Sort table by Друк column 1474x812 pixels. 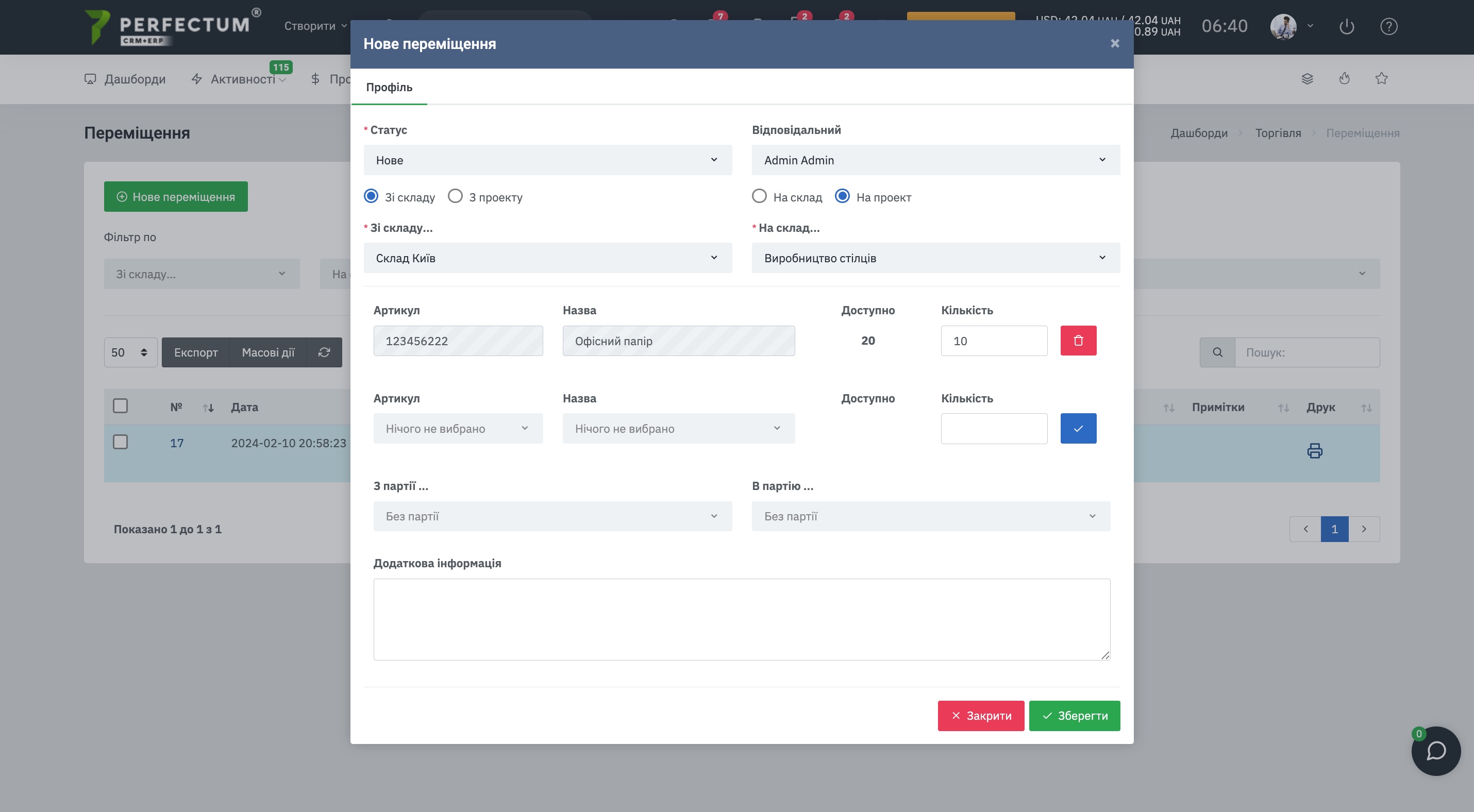tap(1366, 408)
